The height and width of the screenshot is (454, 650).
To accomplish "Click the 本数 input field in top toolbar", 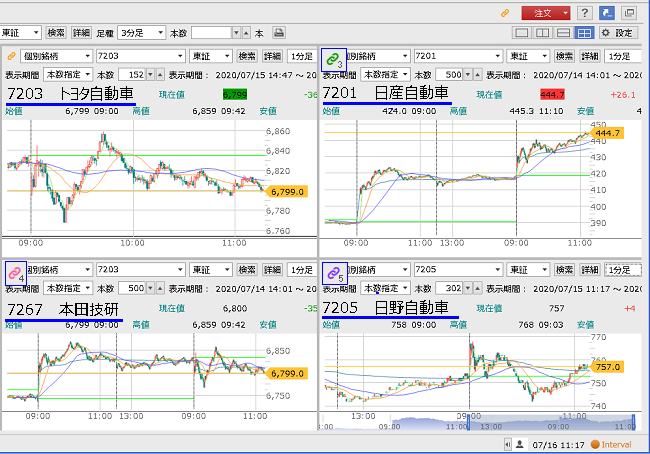I will coord(211,33).
